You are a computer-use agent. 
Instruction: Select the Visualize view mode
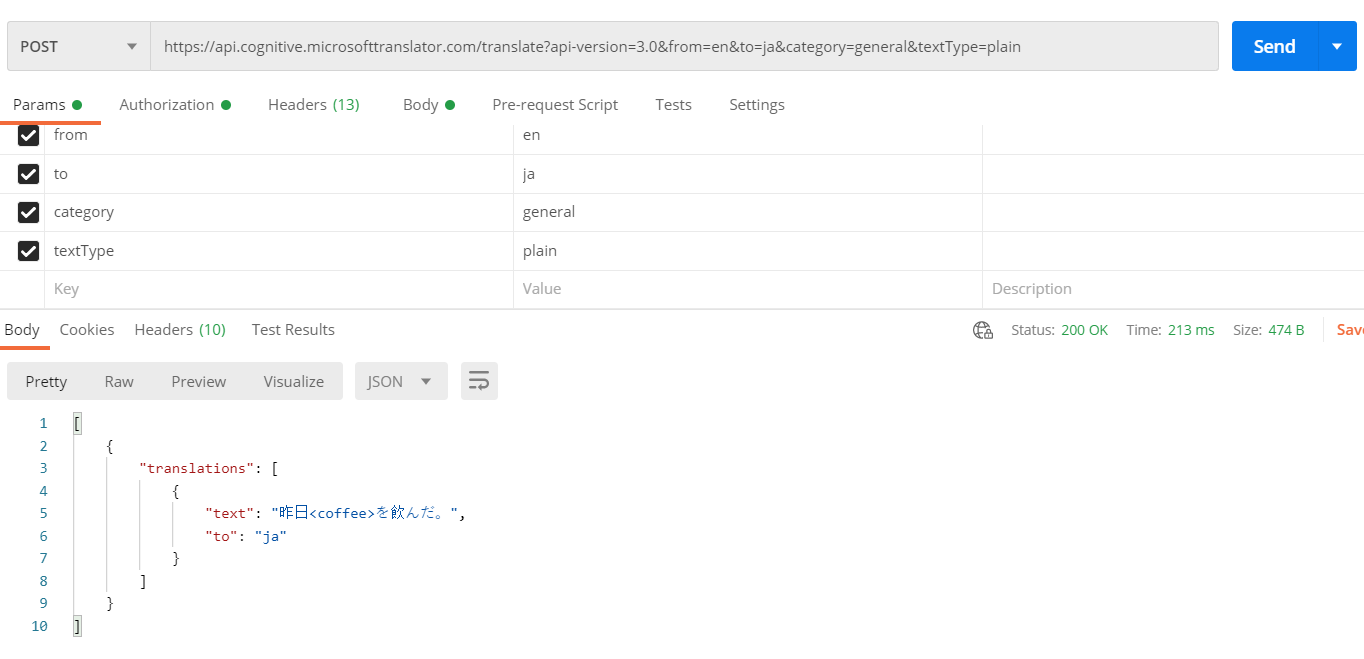294,381
